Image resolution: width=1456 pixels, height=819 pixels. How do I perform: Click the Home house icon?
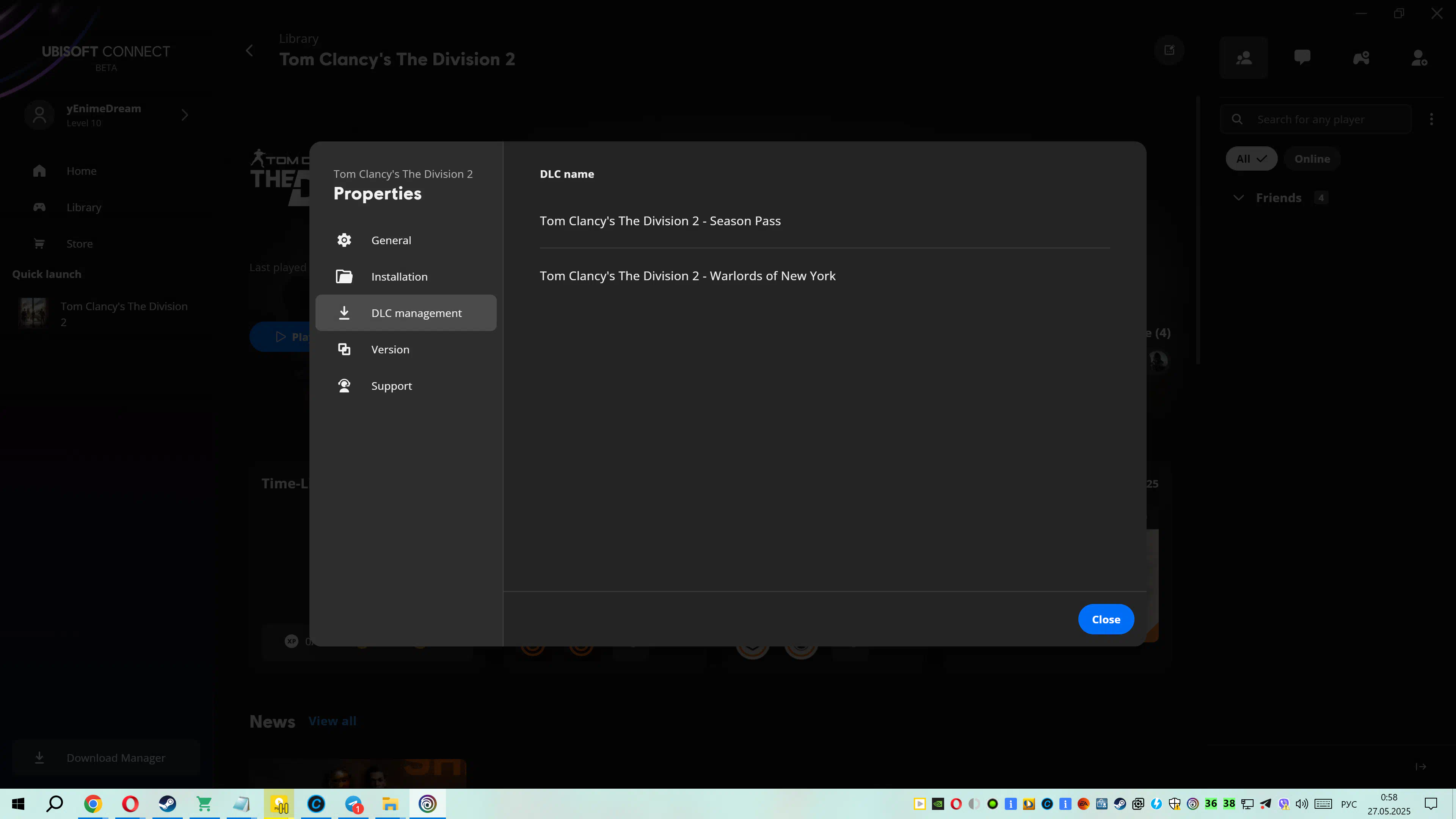click(39, 171)
